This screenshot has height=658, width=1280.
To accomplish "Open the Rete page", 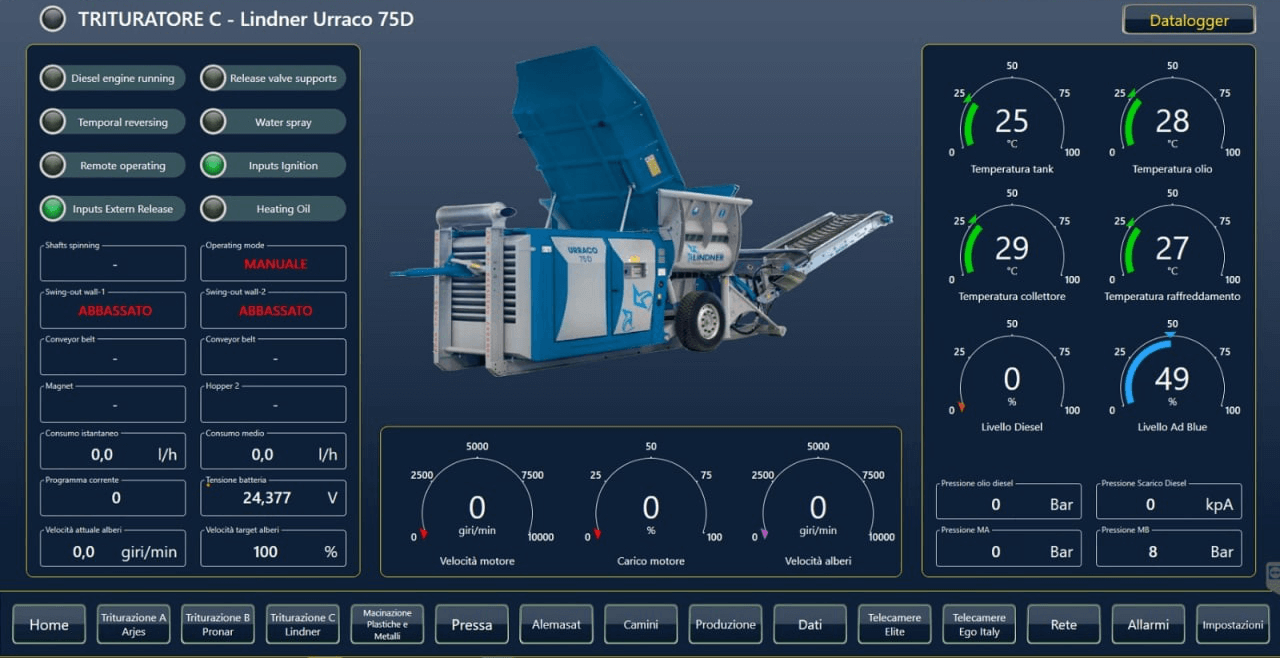I will pyautogui.click(x=1064, y=624).
